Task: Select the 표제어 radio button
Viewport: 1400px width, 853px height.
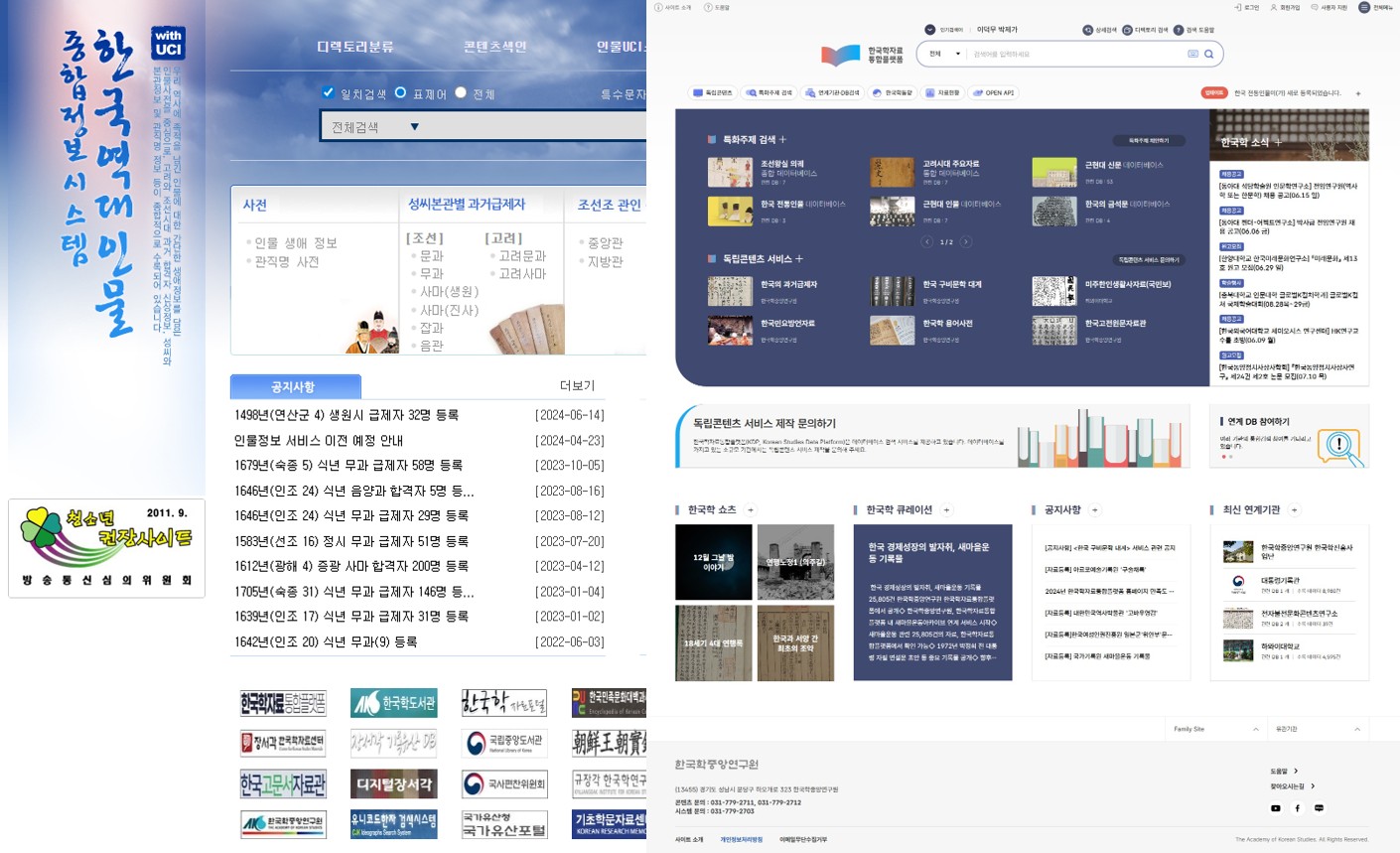Action: (400, 92)
